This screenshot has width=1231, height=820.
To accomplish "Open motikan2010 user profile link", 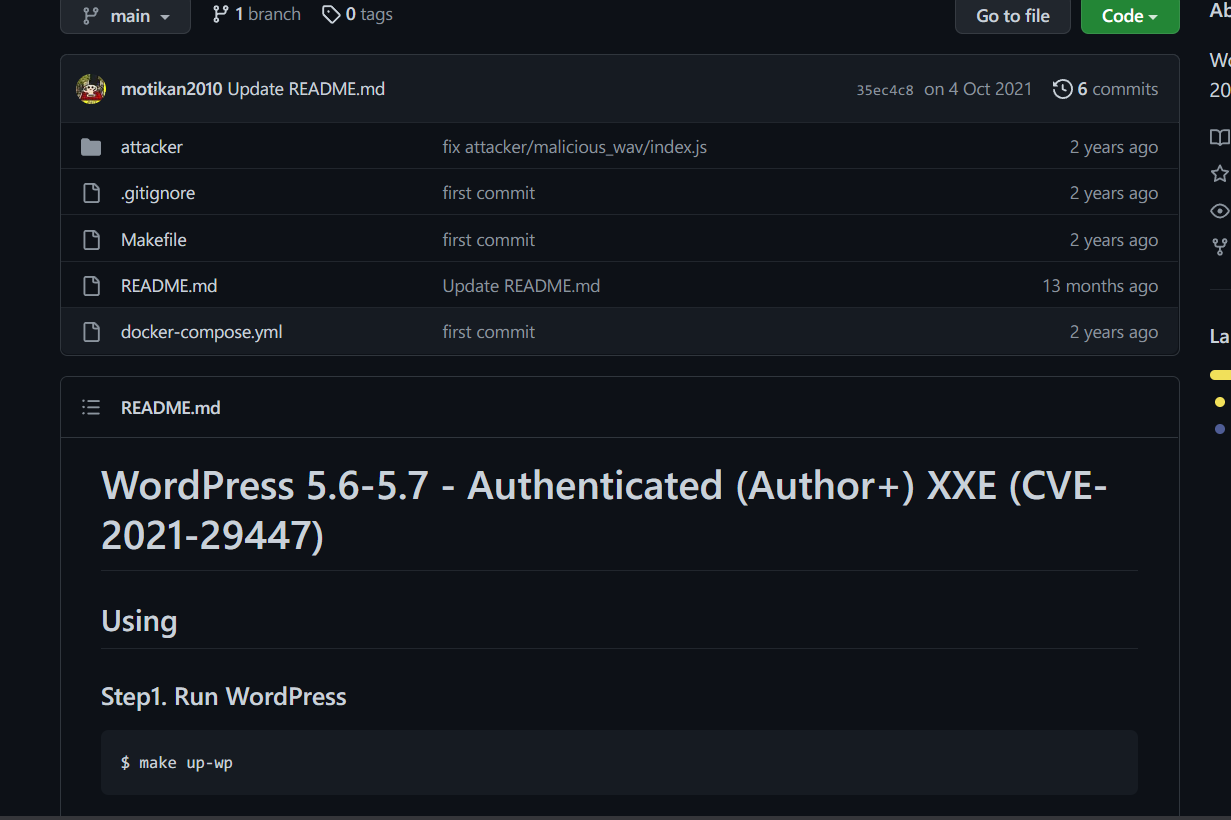I will 172,89.
